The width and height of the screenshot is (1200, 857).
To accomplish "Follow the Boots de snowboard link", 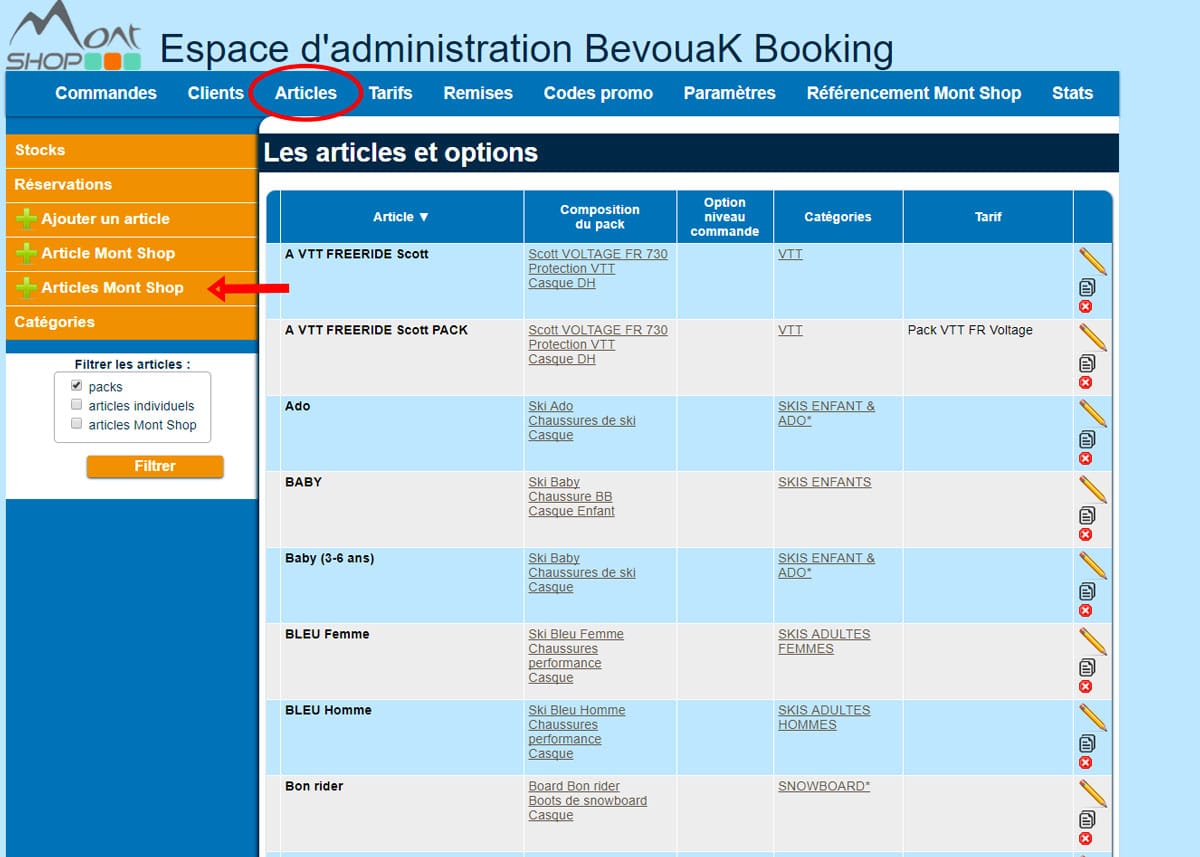I will (587, 801).
